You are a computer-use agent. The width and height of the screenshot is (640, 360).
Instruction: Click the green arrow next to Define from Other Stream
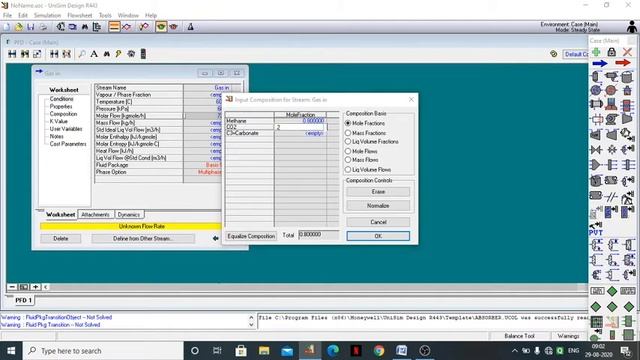pyautogui.click(x=216, y=238)
